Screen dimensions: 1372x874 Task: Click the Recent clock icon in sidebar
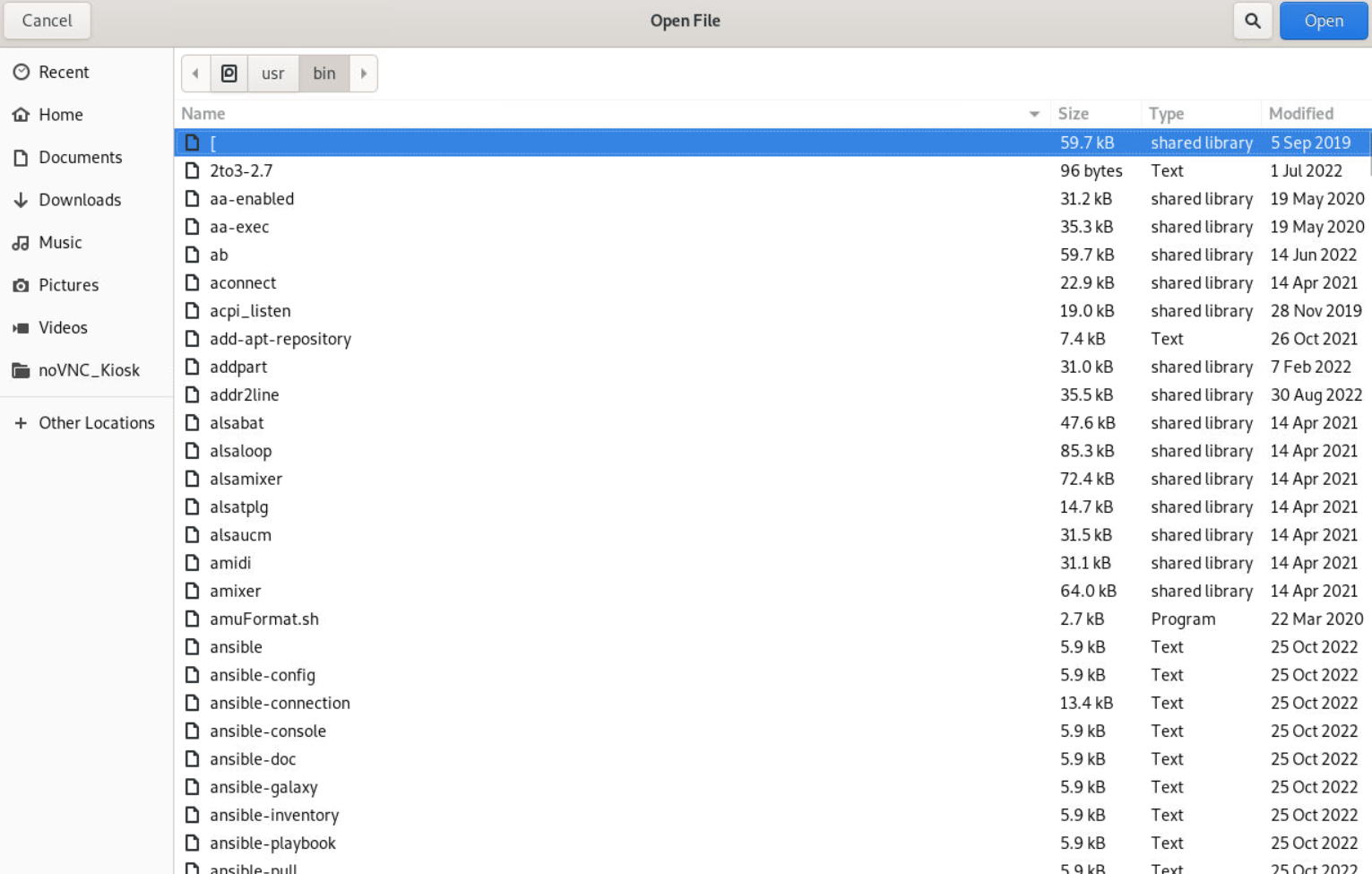pyautogui.click(x=22, y=72)
